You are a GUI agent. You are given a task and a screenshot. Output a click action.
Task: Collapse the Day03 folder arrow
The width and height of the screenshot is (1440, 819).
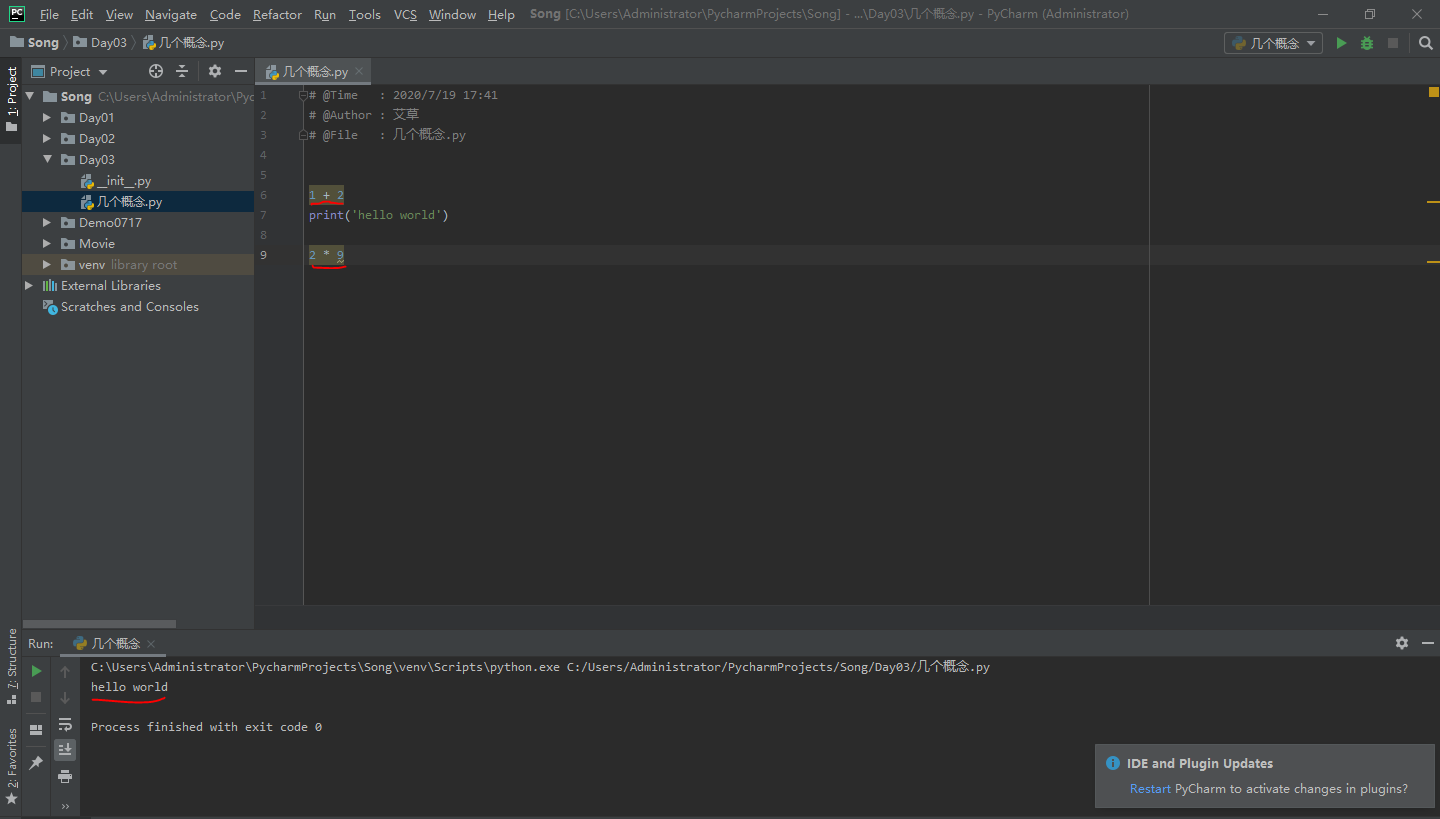click(47, 159)
